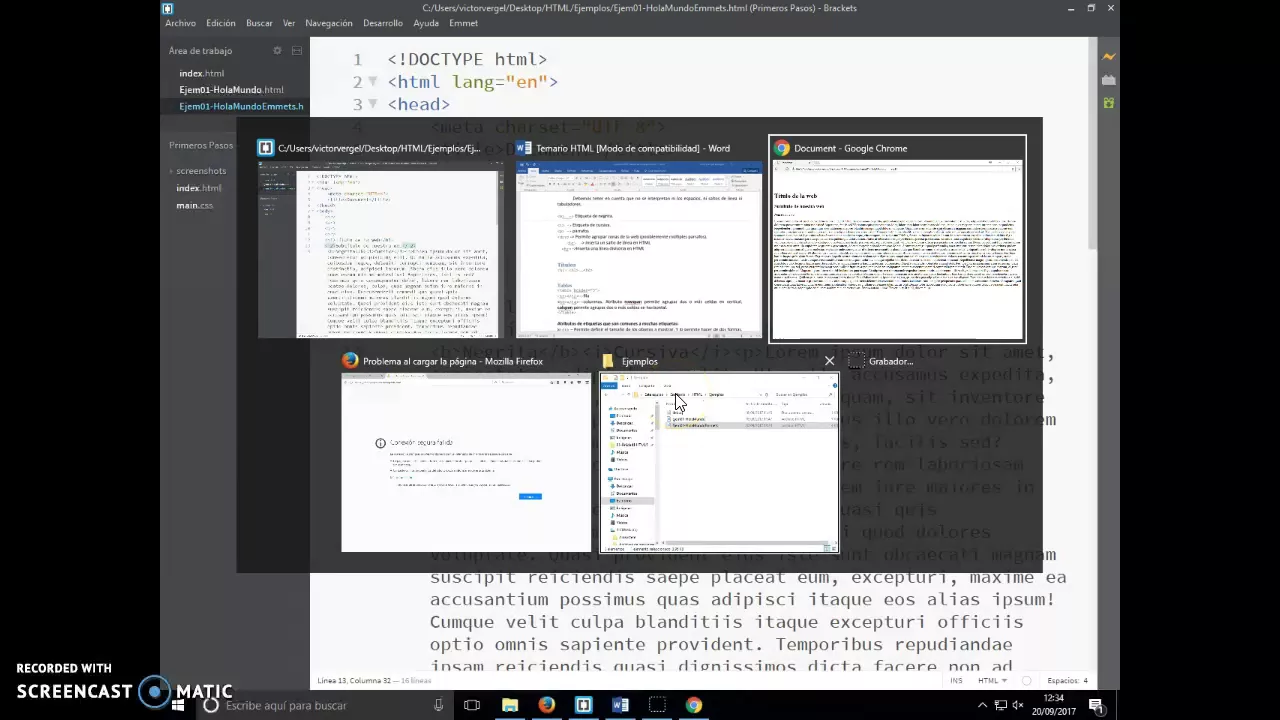Click the Brackets taskbar icon

[583, 705]
